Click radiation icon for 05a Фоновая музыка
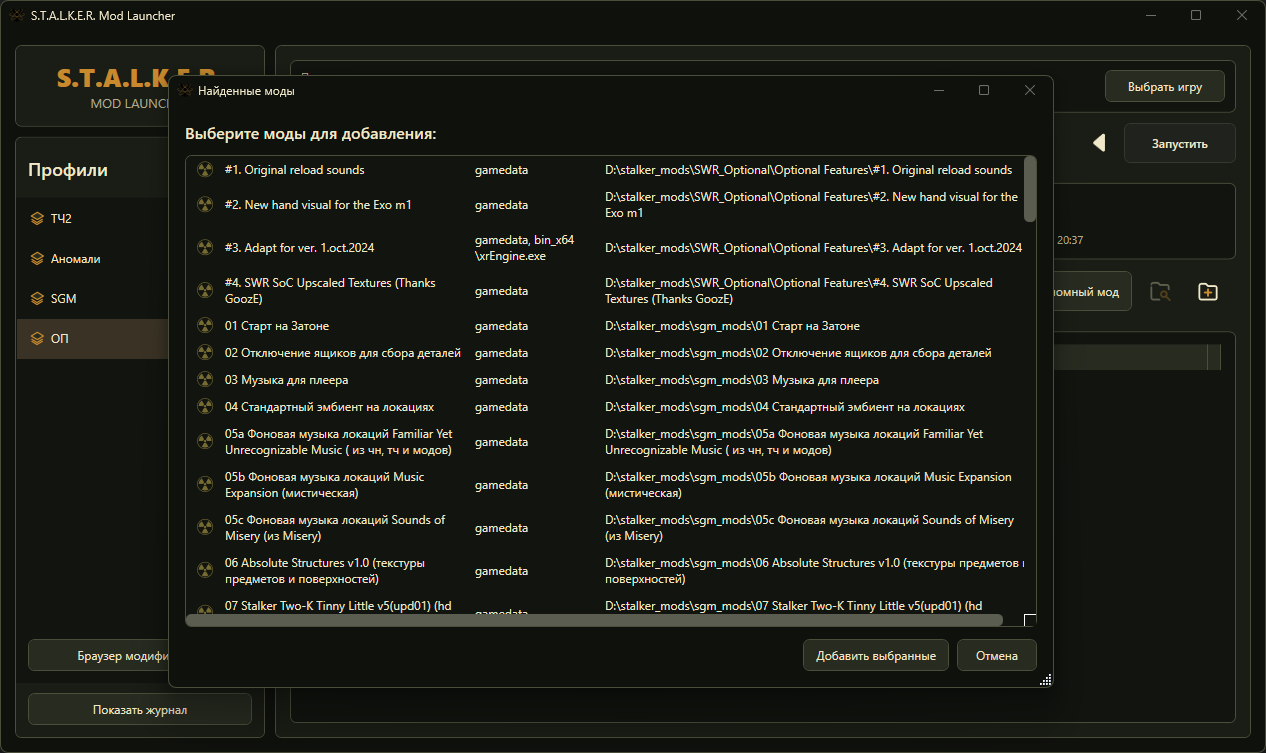This screenshot has height=753, width=1266. [x=205, y=442]
